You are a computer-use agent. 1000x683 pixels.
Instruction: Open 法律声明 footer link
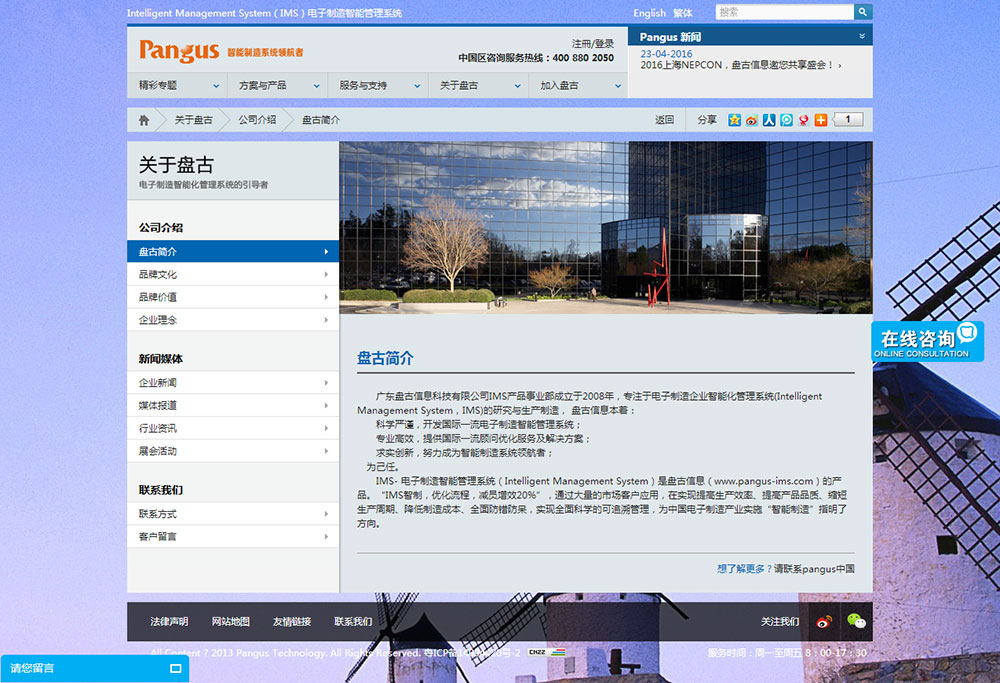click(x=169, y=621)
